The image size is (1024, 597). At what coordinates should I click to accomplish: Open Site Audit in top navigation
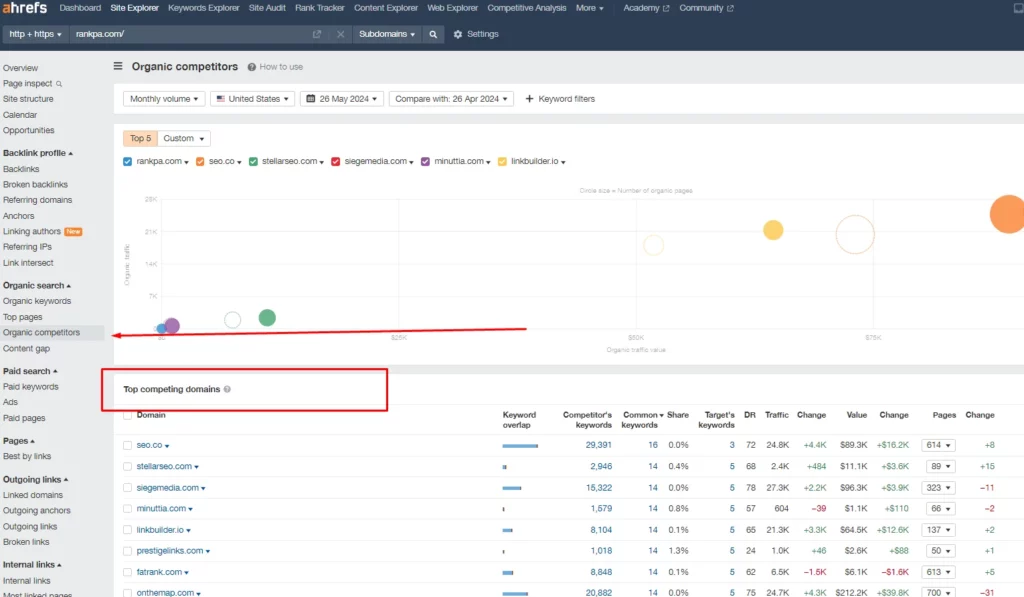[267, 8]
